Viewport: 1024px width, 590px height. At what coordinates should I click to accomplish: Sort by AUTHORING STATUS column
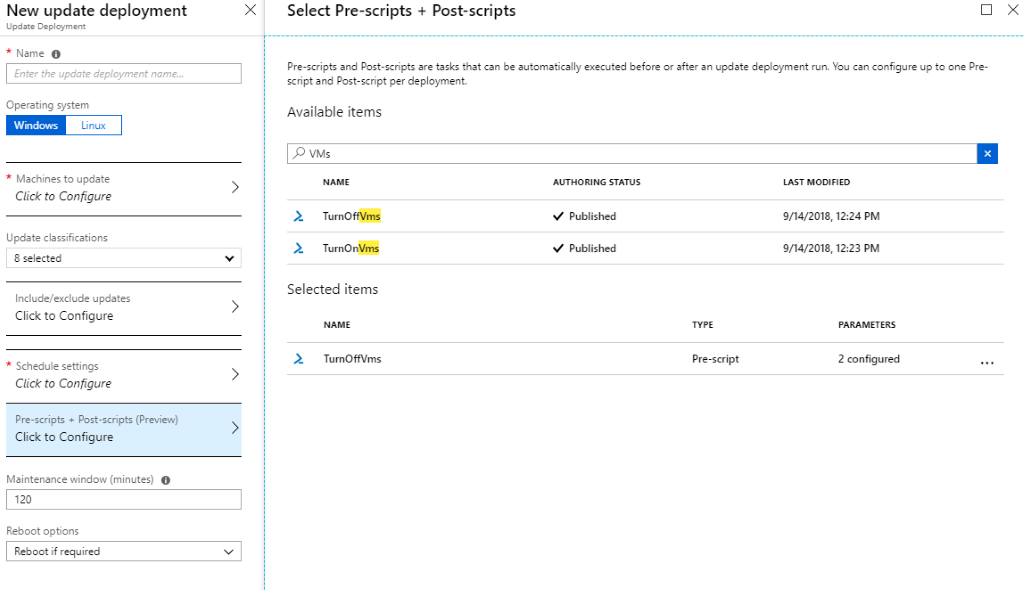pyautogui.click(x=597, y=182)
